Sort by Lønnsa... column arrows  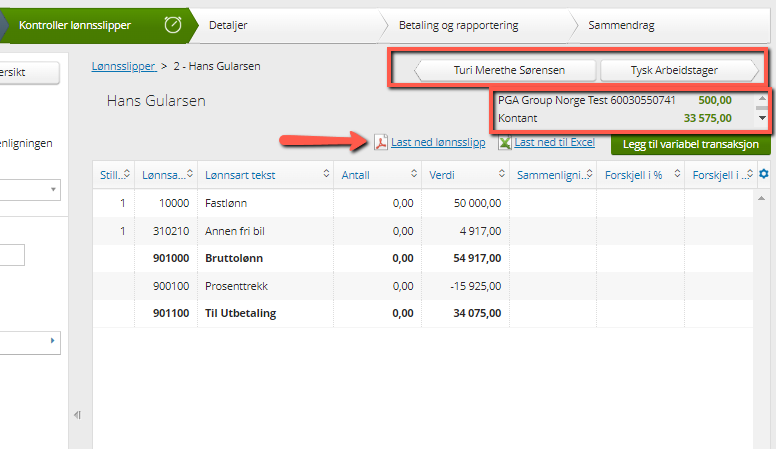(190, 173)
